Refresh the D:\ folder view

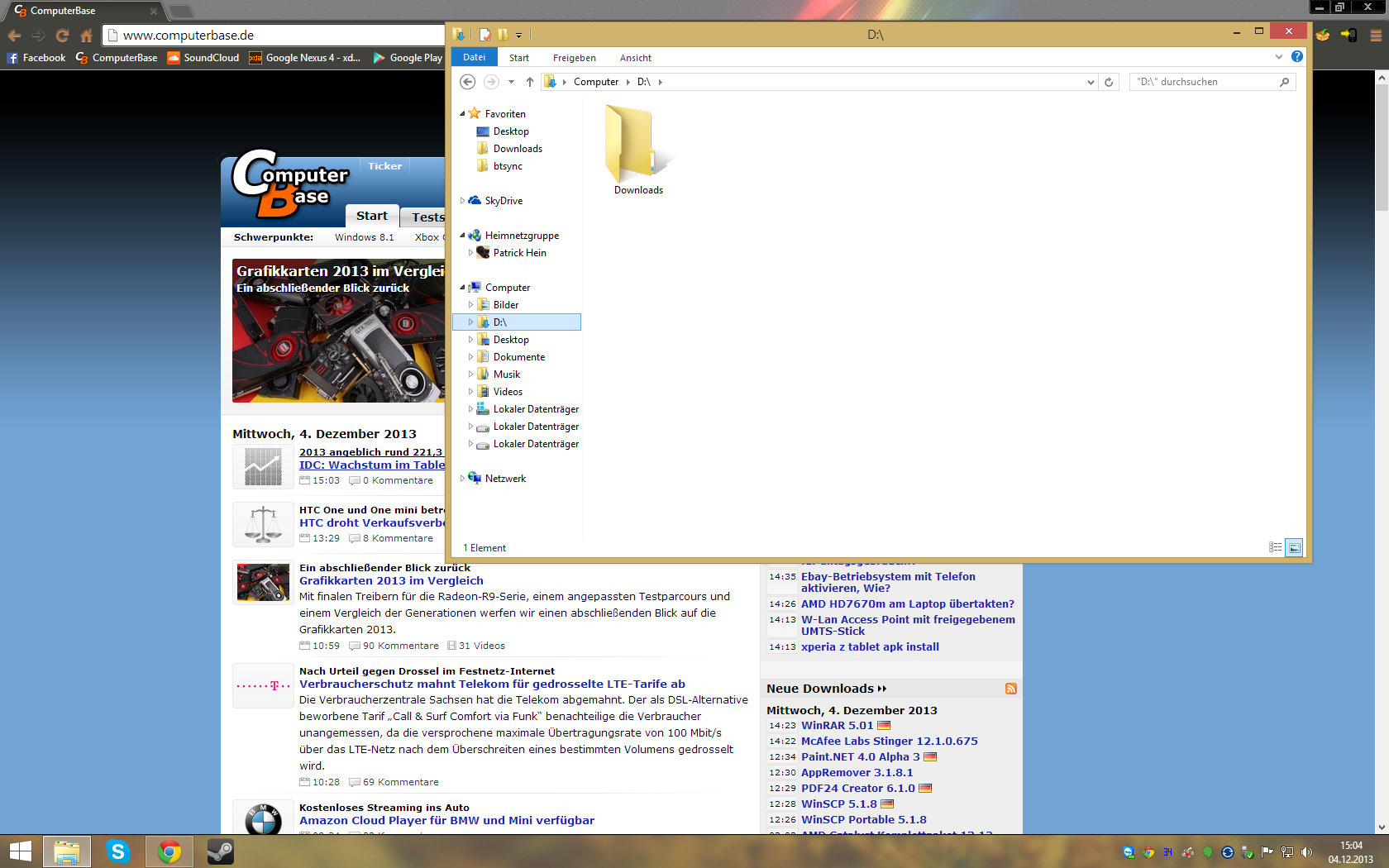click(x=1109, y=82)
